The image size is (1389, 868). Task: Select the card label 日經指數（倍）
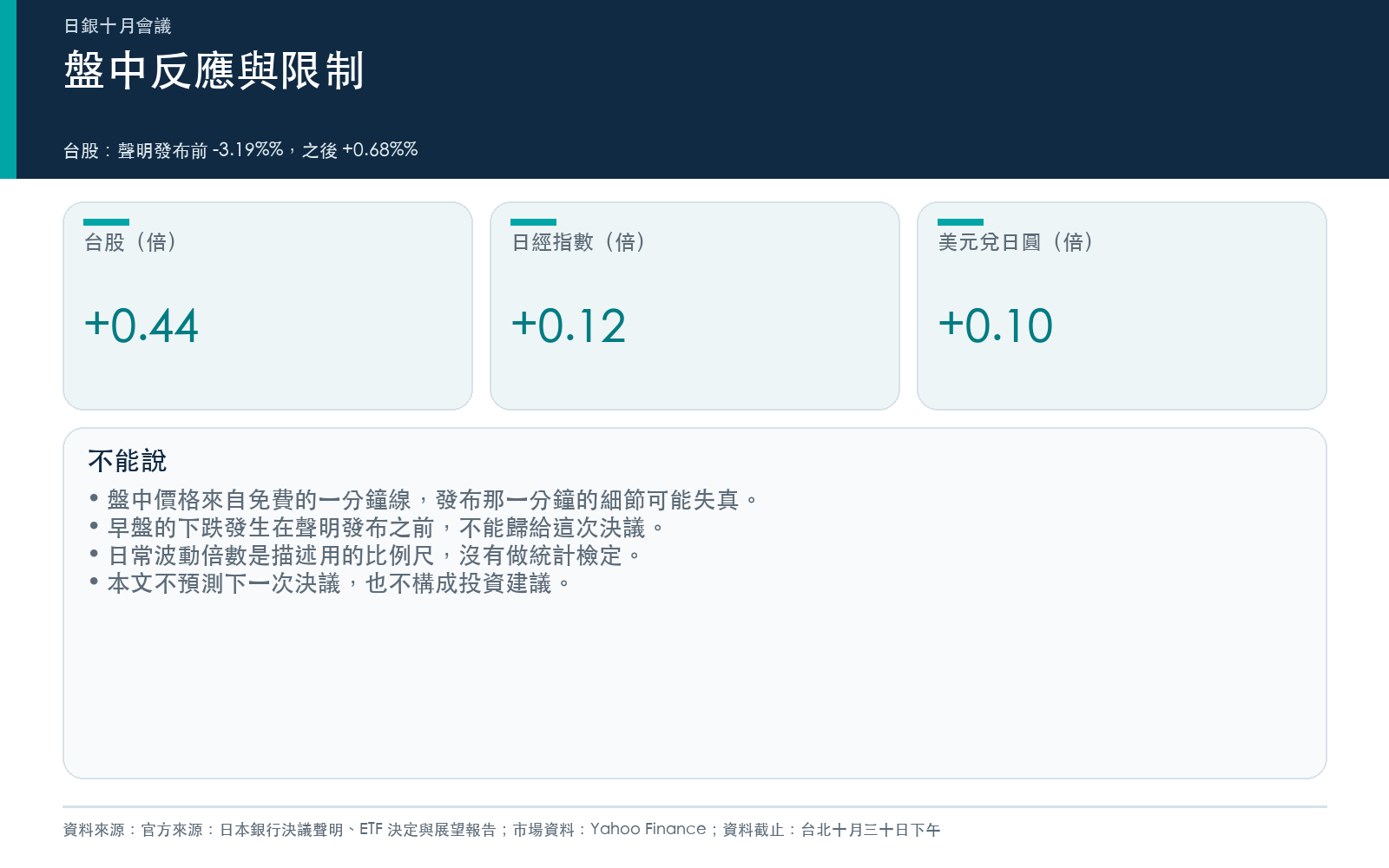coord(579,242)
